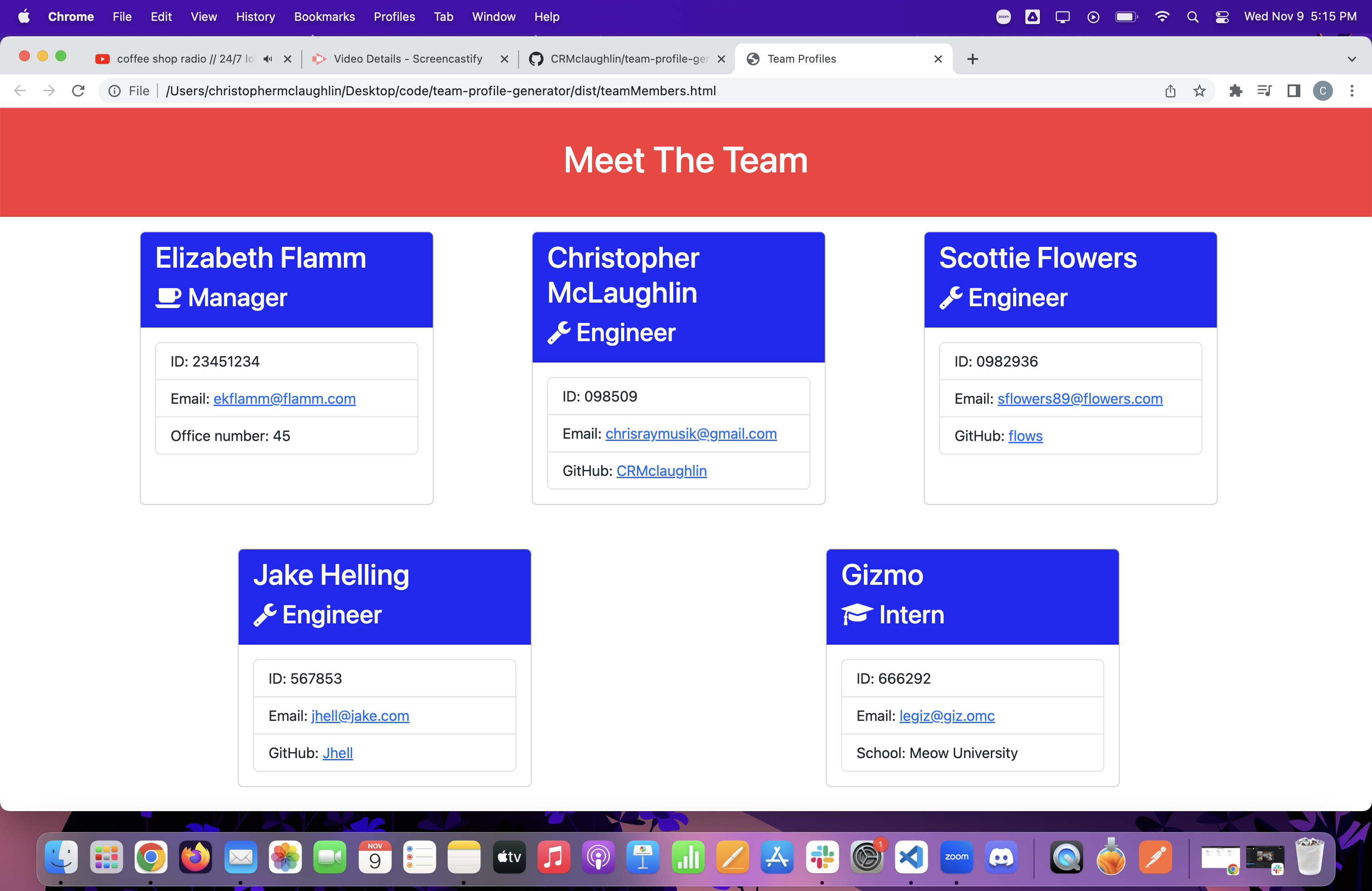Click the Chrome profile avatar
Viewport: 1372px width, 891px height.
coord(1323,90)
